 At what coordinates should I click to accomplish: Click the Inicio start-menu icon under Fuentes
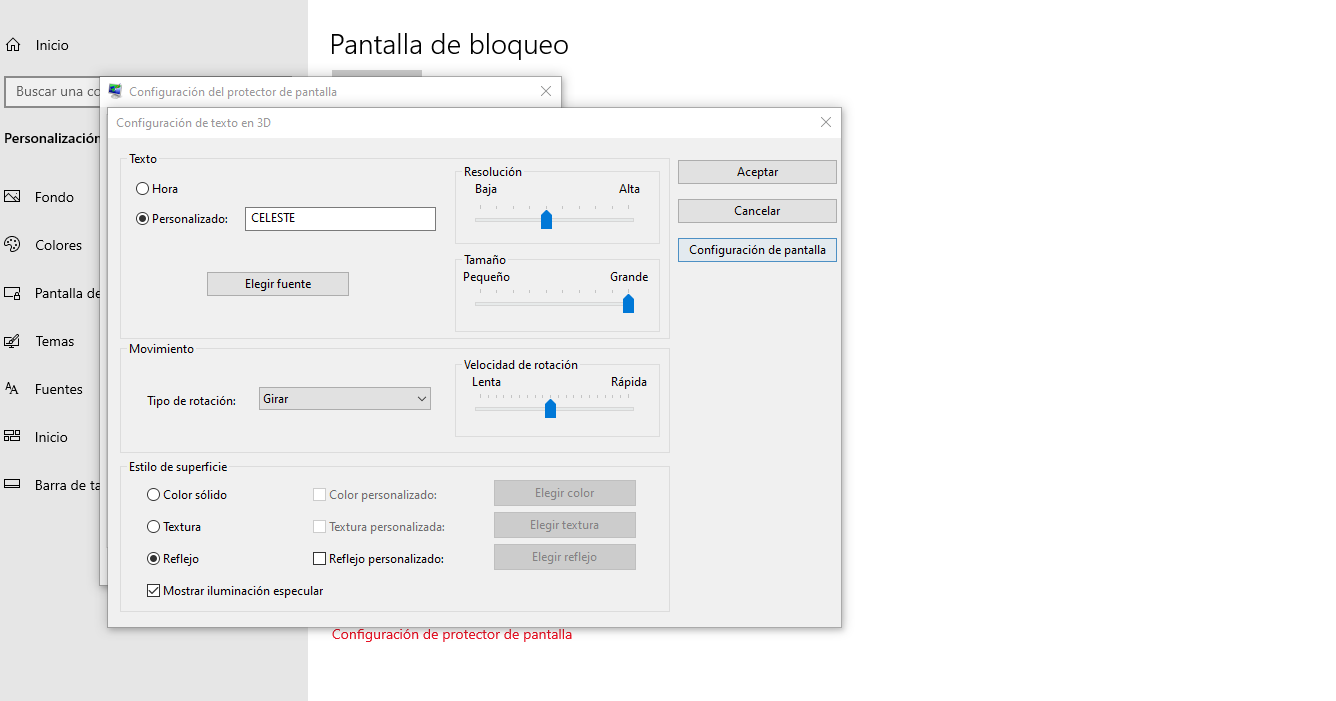[x=13, y=437]
